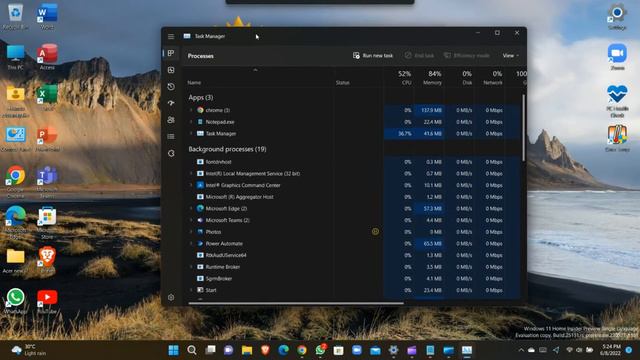
Task: Open the weather widget on taskbar
Action: coord(29,350)
